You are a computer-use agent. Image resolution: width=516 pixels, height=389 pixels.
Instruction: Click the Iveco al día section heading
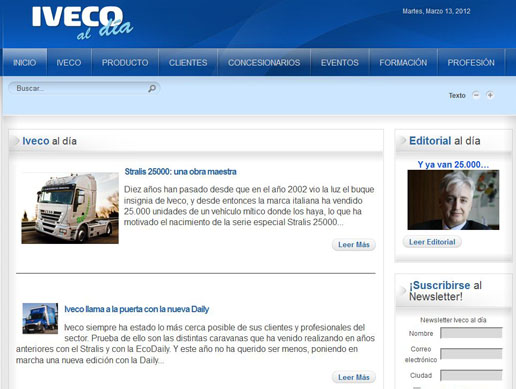49,141
